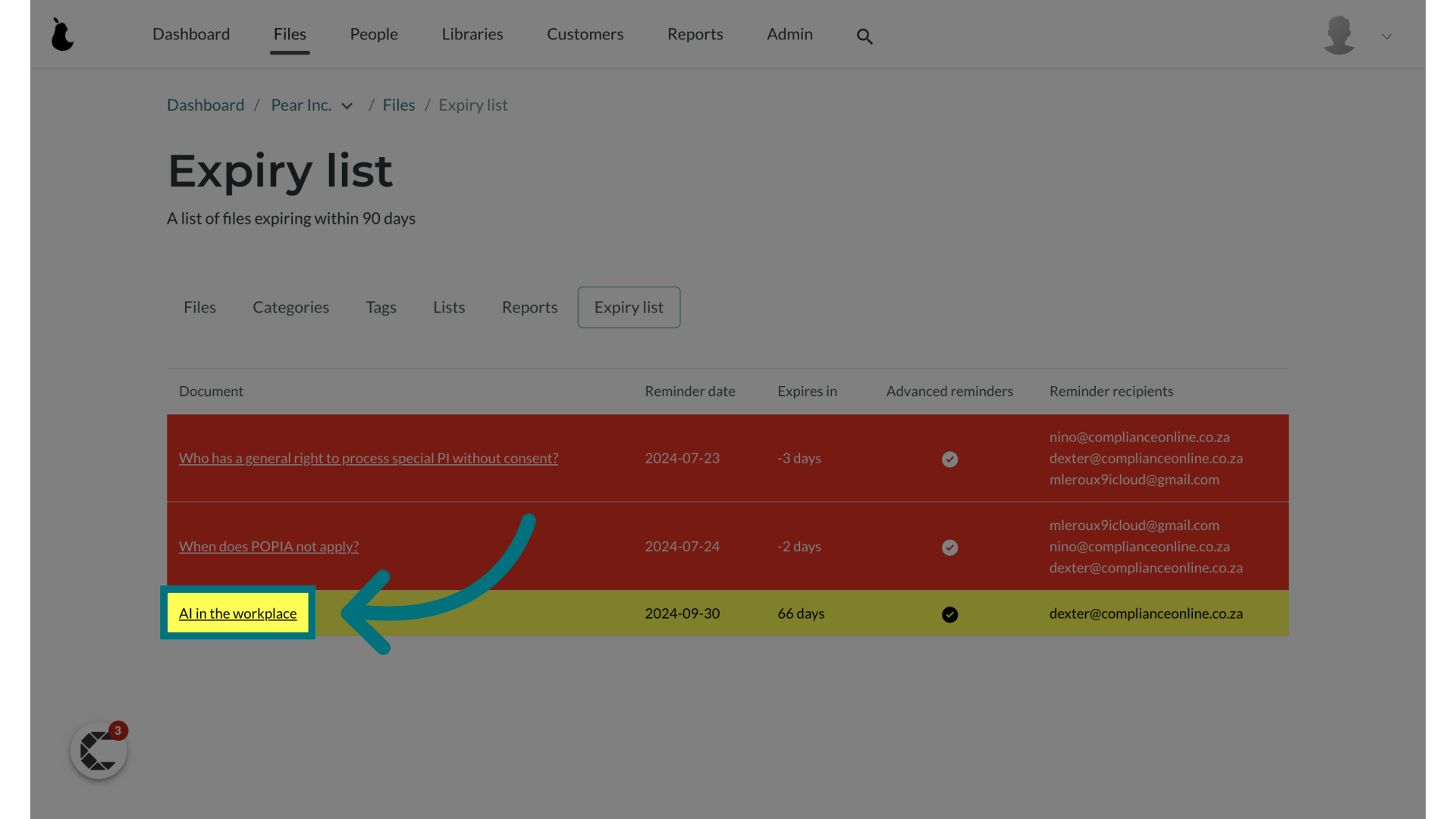The width and height of the screenshot is (1456, 819).
Task: Click the user profile avatar icon
Action: [x=1339, y=34]
